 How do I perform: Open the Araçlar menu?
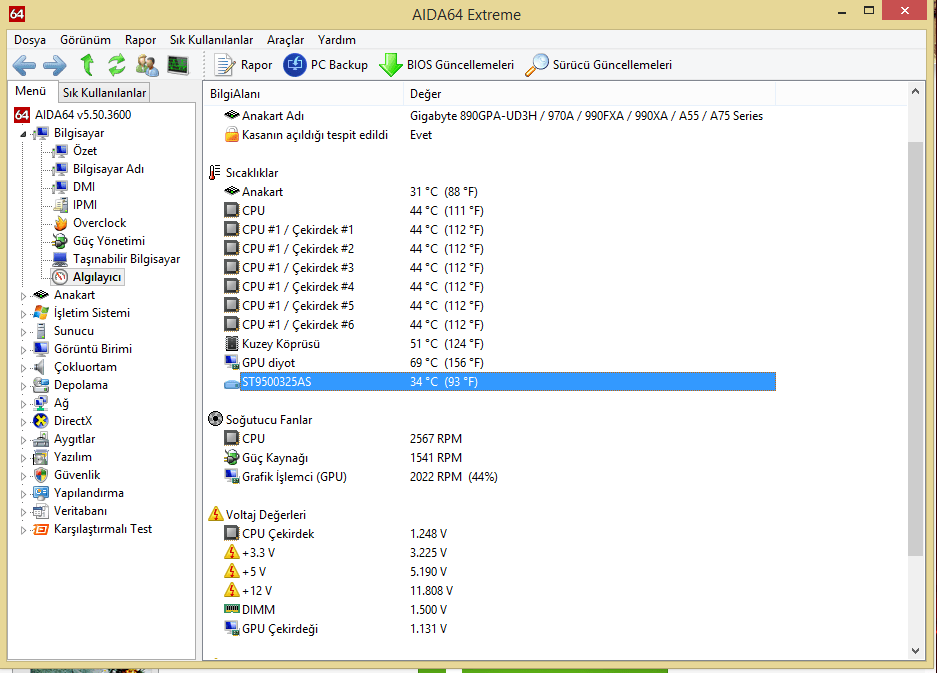click(x=286, y=40)
